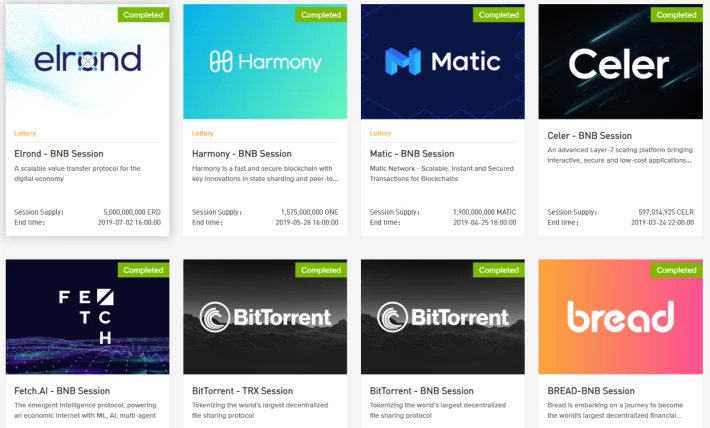Click End time label on Harmony card
The image size is (710, 428).
tap(207, 222)
